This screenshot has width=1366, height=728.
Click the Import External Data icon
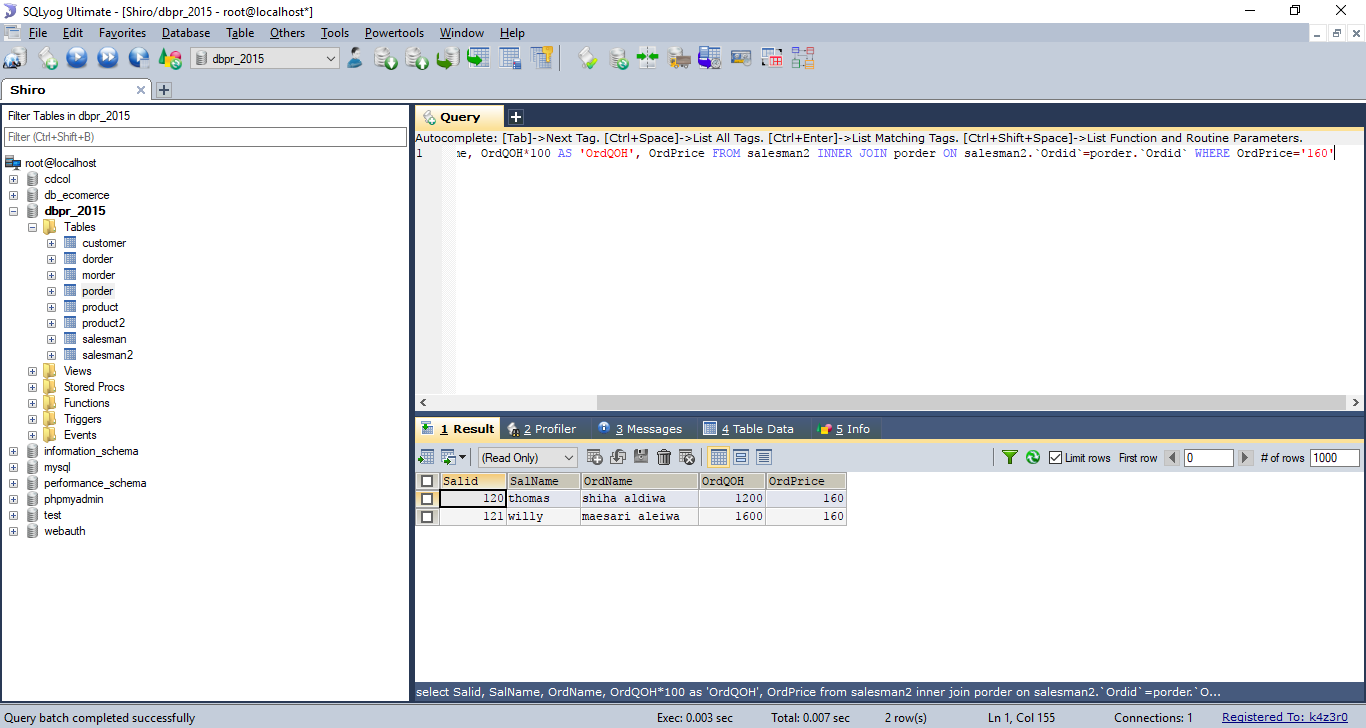point(386,58)
